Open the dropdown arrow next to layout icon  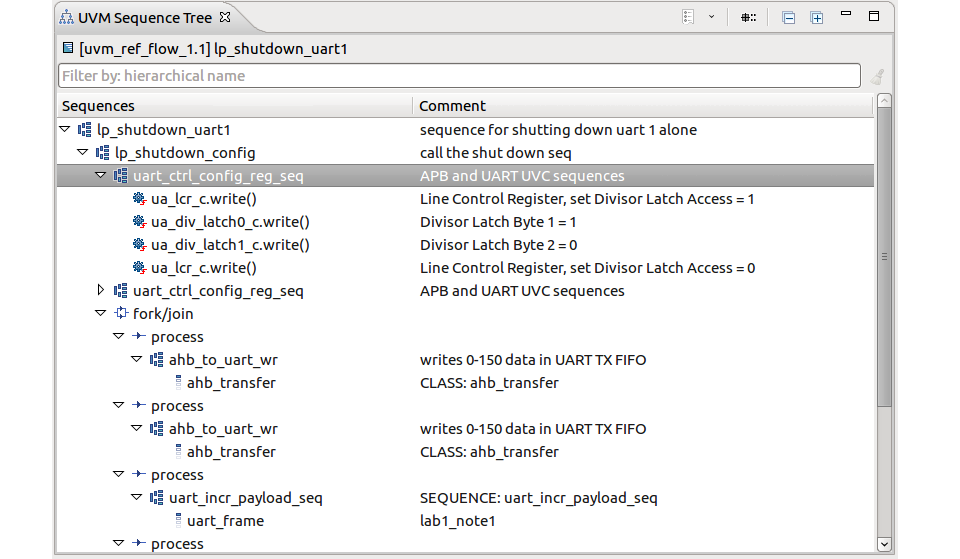tap(711, 17)
